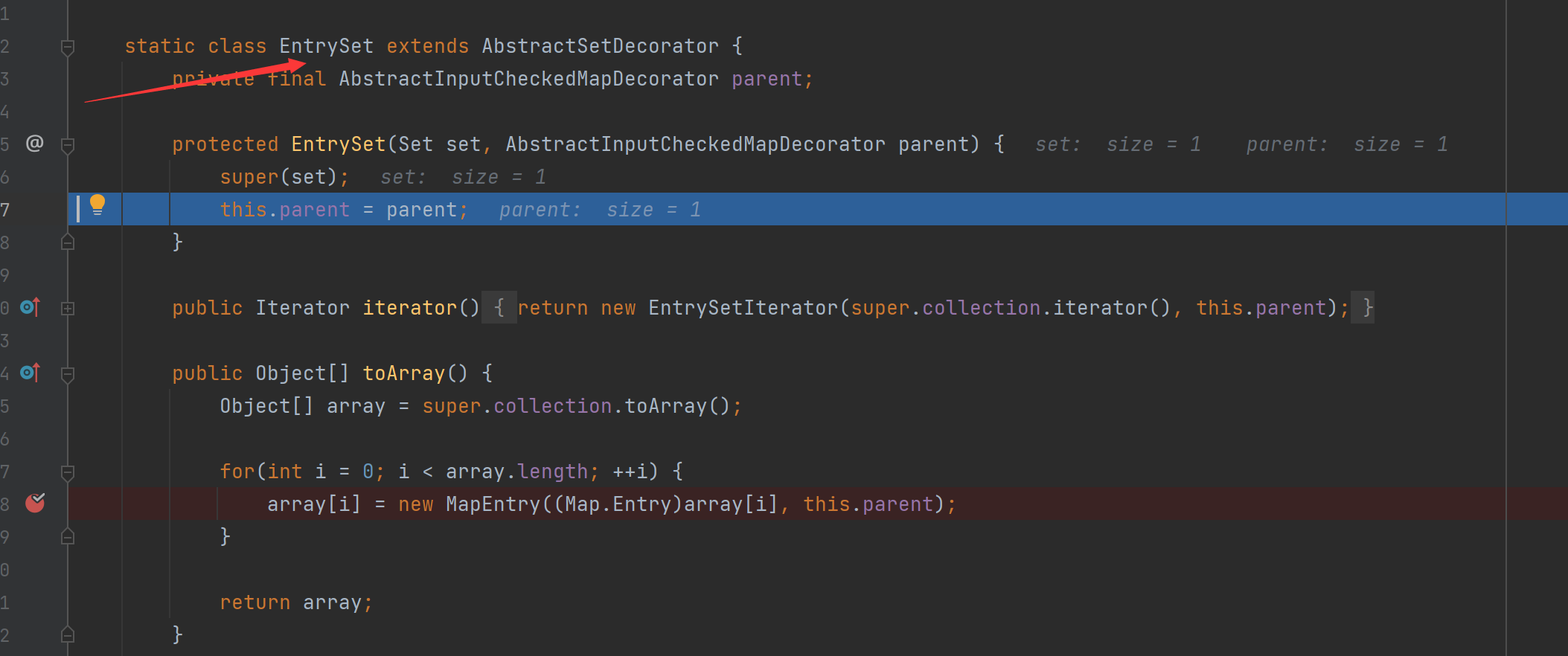Toggle the breakpoint on the MapEntry line
1568x656 pixels.
[x=35, y=504]
